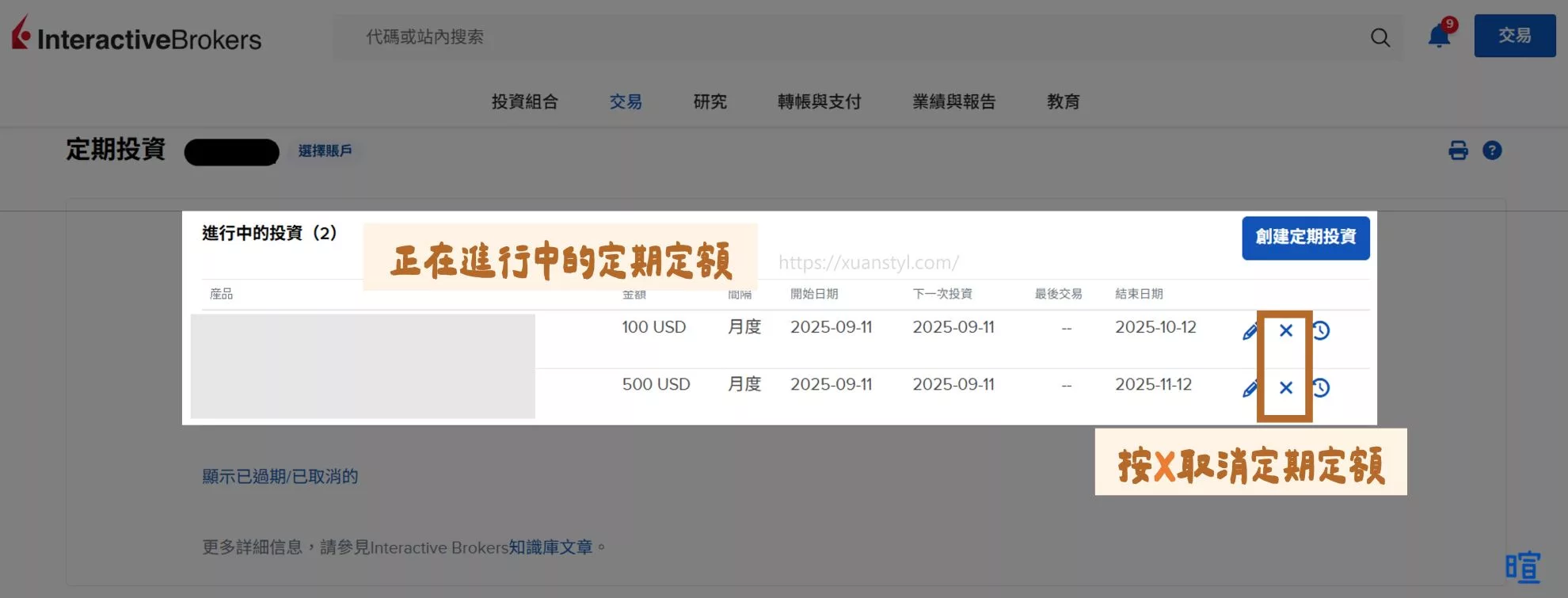
Task: View history of 500 USD investment
Action: point(1320,387)
